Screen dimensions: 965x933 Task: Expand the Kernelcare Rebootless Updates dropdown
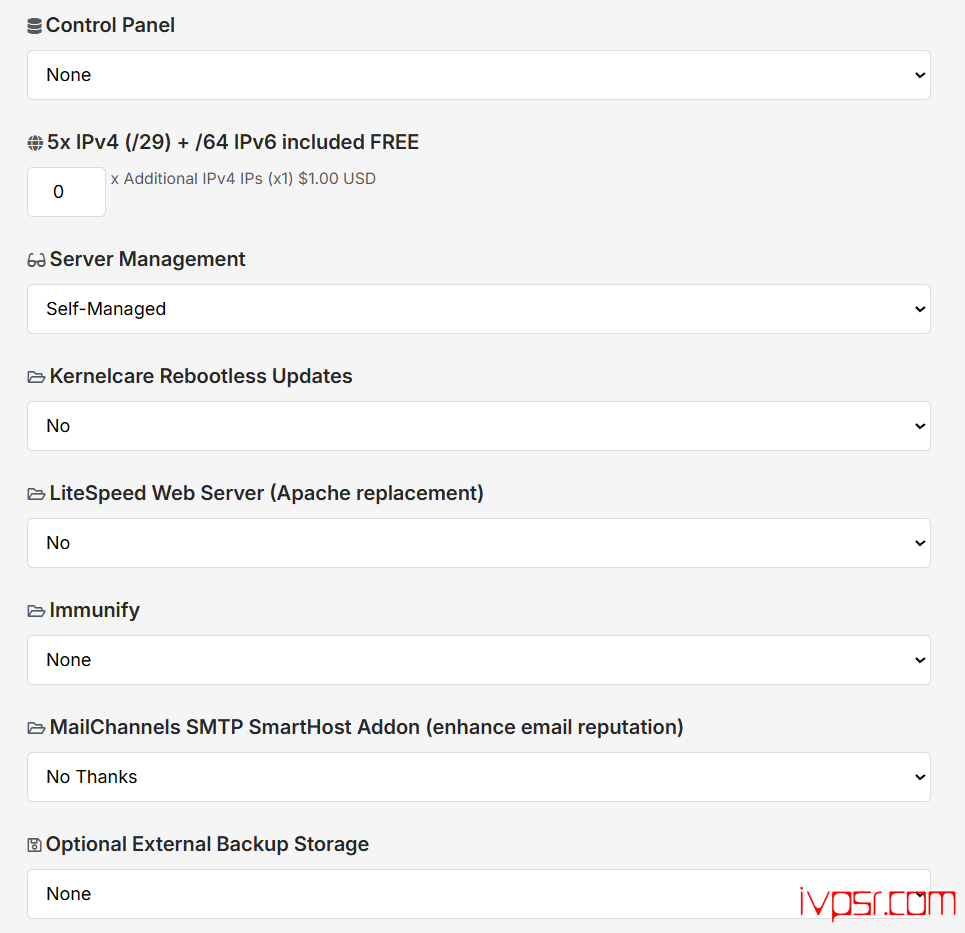pos(478,426)
